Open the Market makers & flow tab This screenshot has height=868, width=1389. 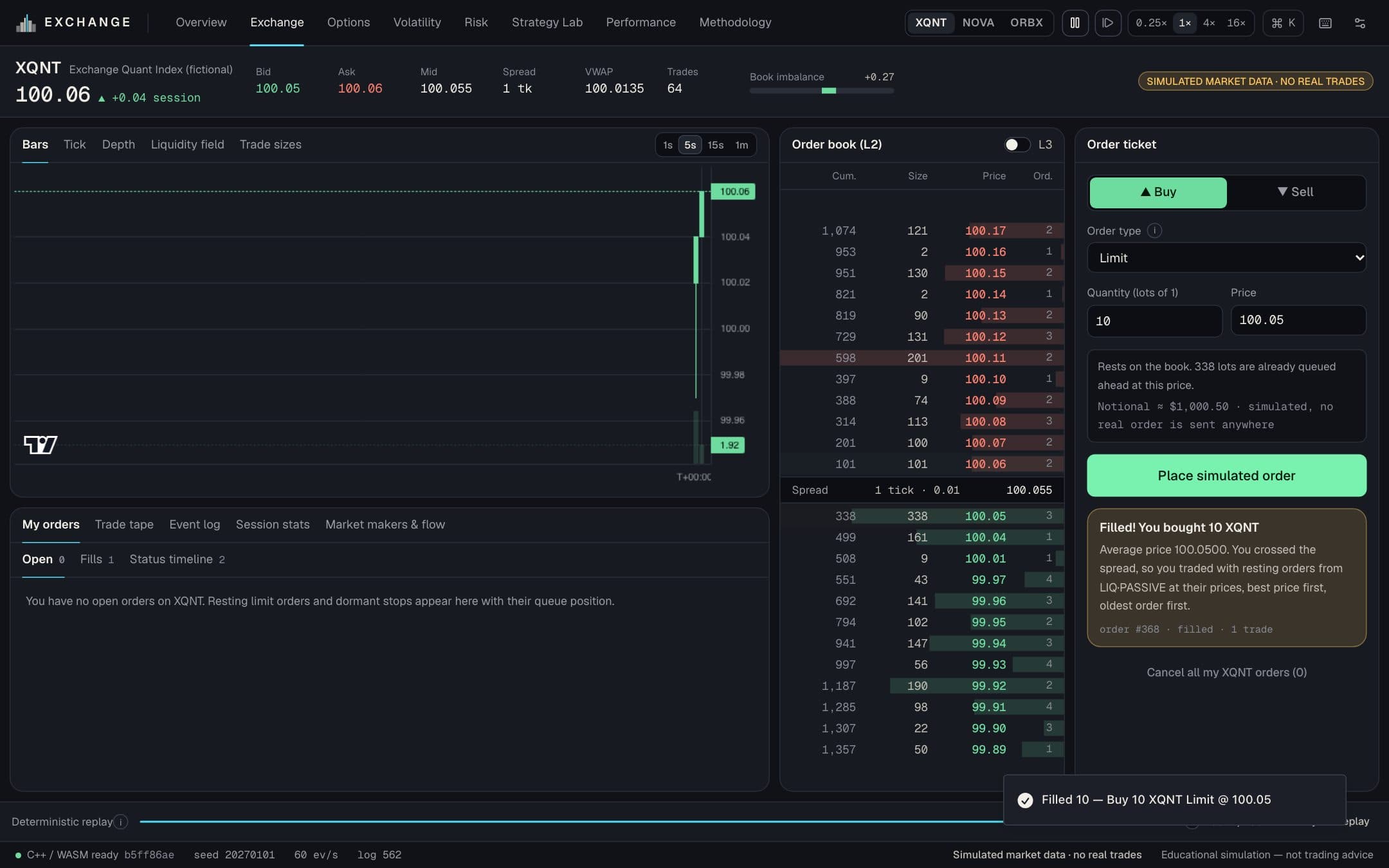click(x=385, y=525)
